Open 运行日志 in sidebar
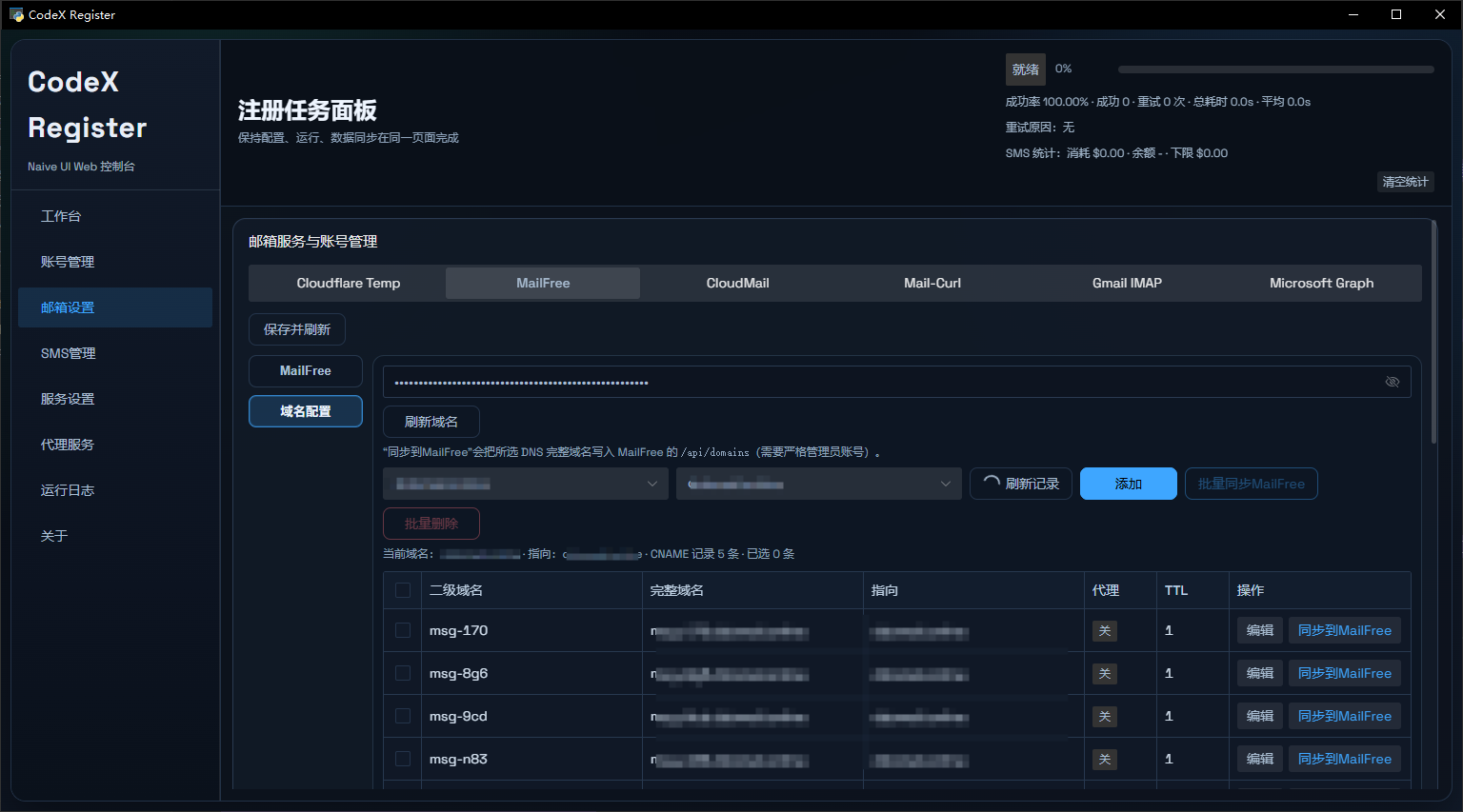The height and width of the screenshot is (812, 1463). [115, 490]
